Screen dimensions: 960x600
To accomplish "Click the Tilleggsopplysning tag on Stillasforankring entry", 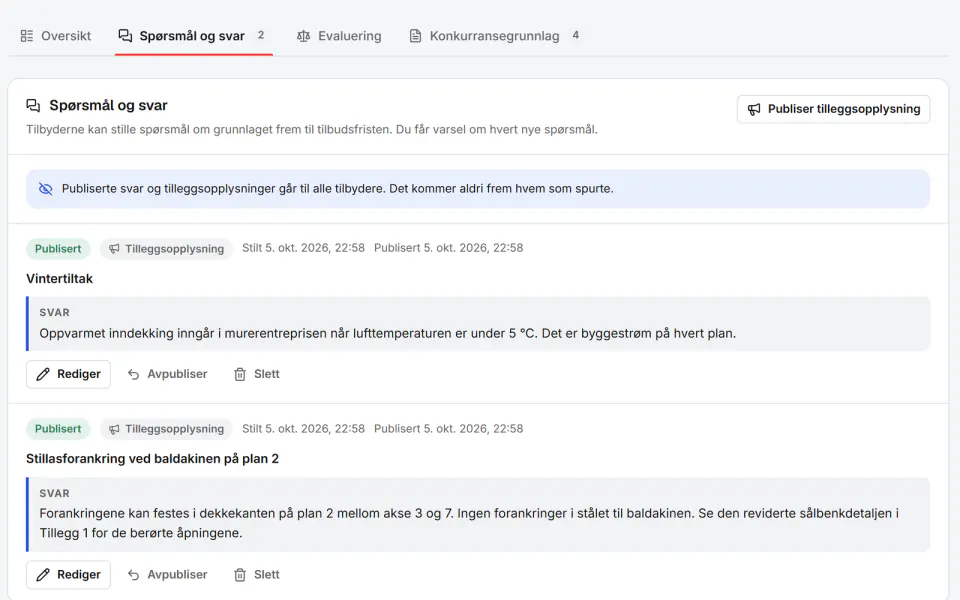I will (166, 429).
